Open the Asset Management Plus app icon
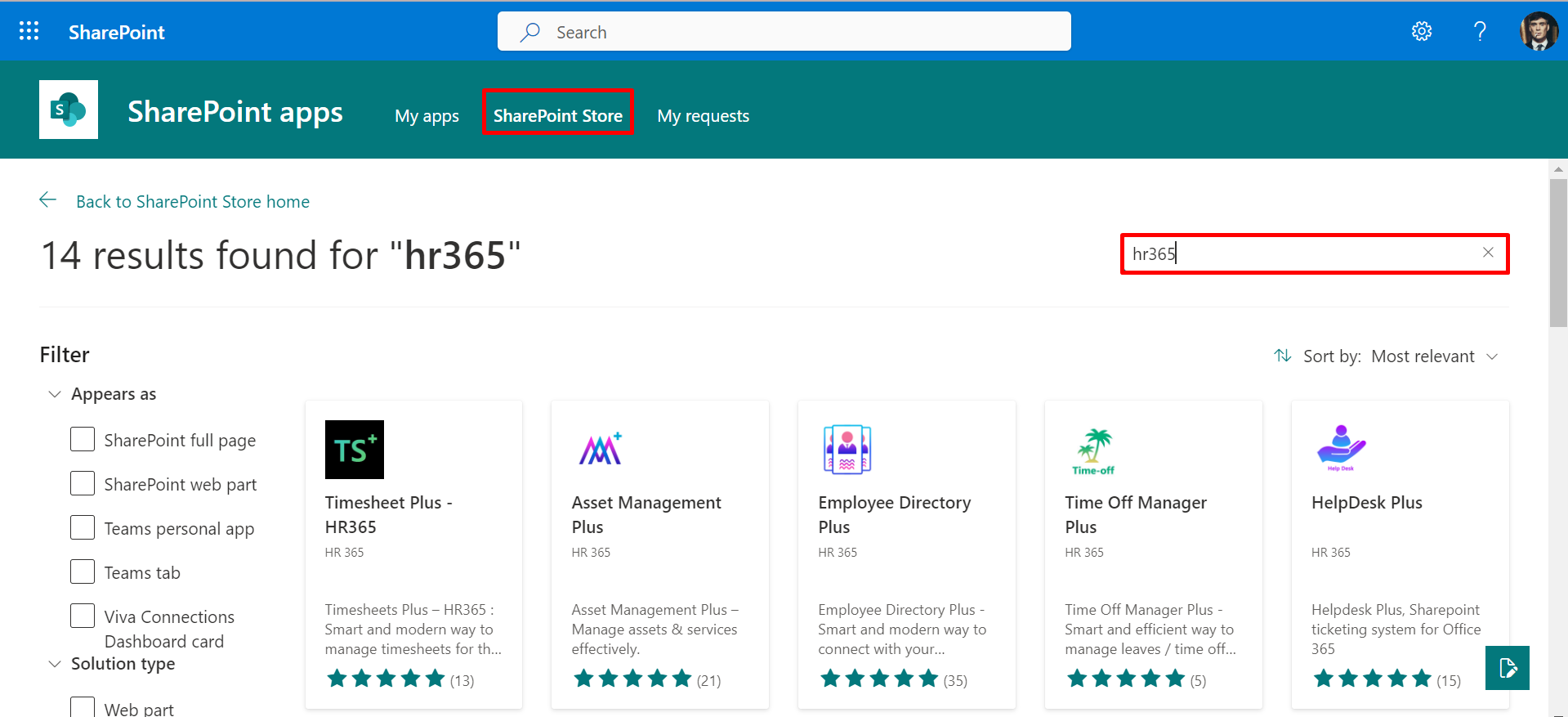 click(x=601, y=450)
